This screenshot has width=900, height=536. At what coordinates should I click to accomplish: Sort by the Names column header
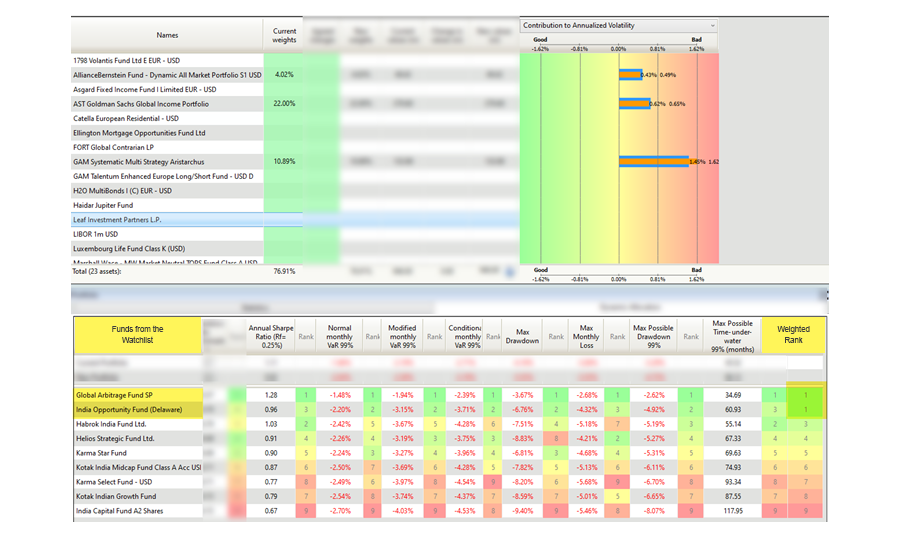pos(167,35)
